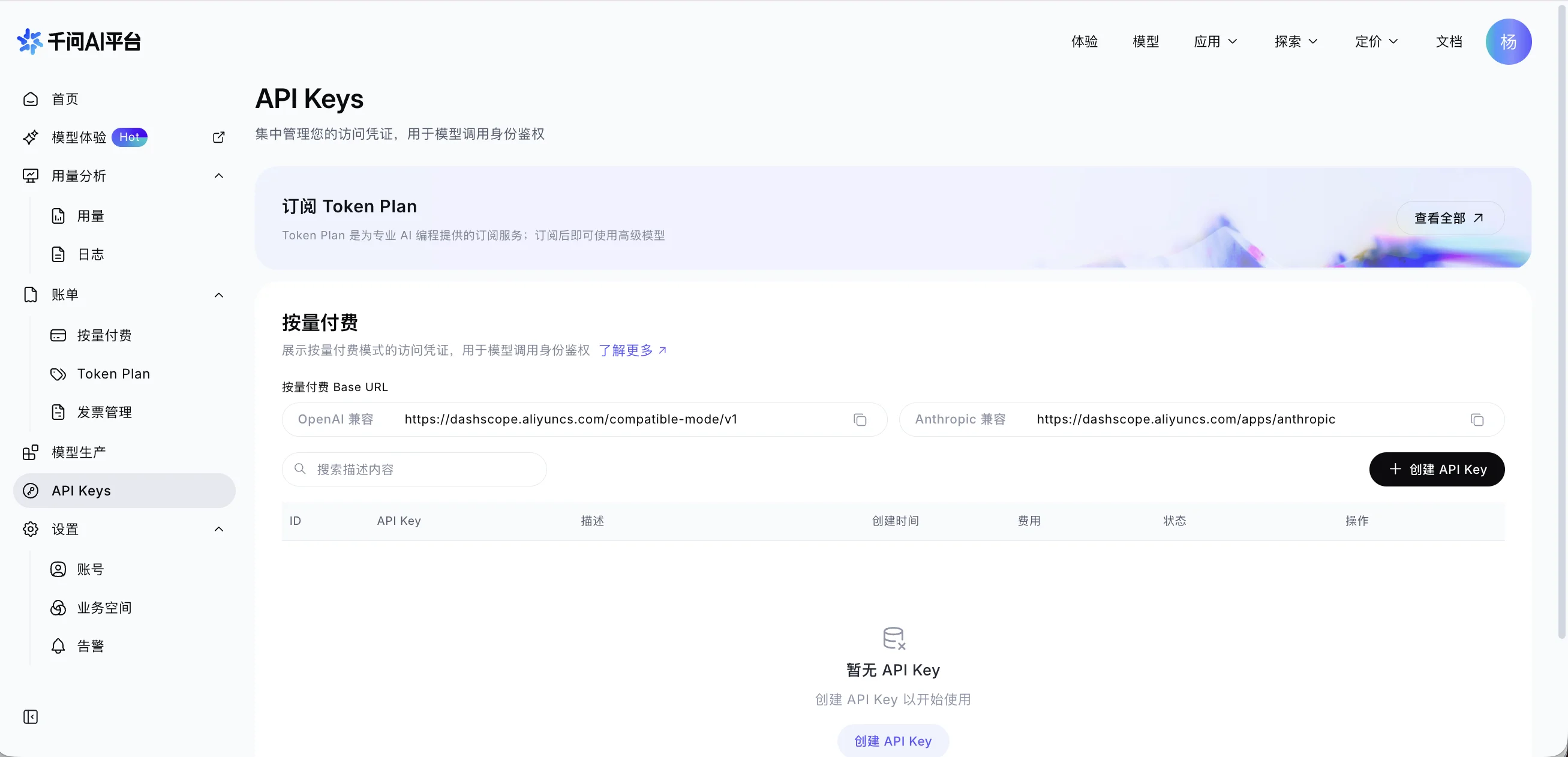Image resolution: width=1568 pixels, height=757 pixels.
Task: Click the 日志 document icon
Action: (x=58, y=254)
